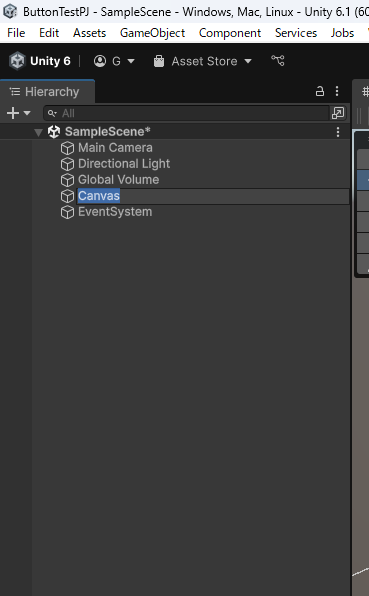Open the Component menu
Viewport: 369px width, 596px height.
pyautogui.click(x=230, y=33)
